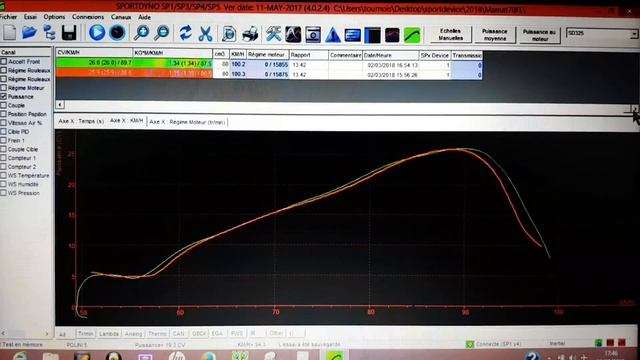Image resolution: width=640 pixels, height=360 pixels.
Task: Enable the WS Température checkbox
Action: [x=4, y=176]
